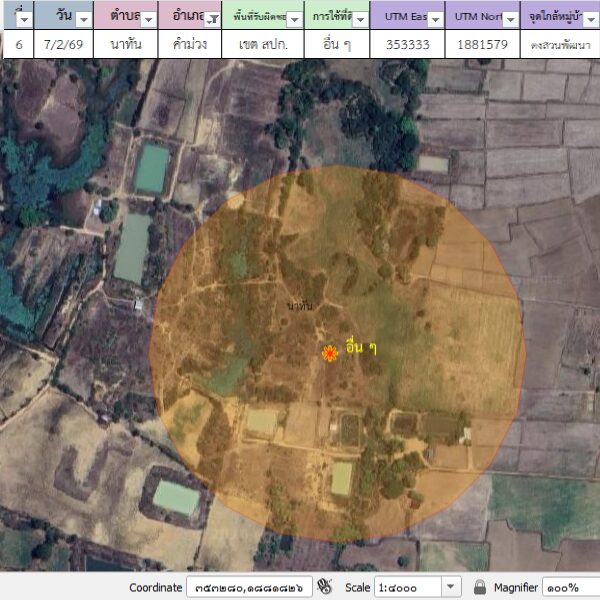
Task: Open filter dropdown on ตำบล column
Action: [148, 19]
